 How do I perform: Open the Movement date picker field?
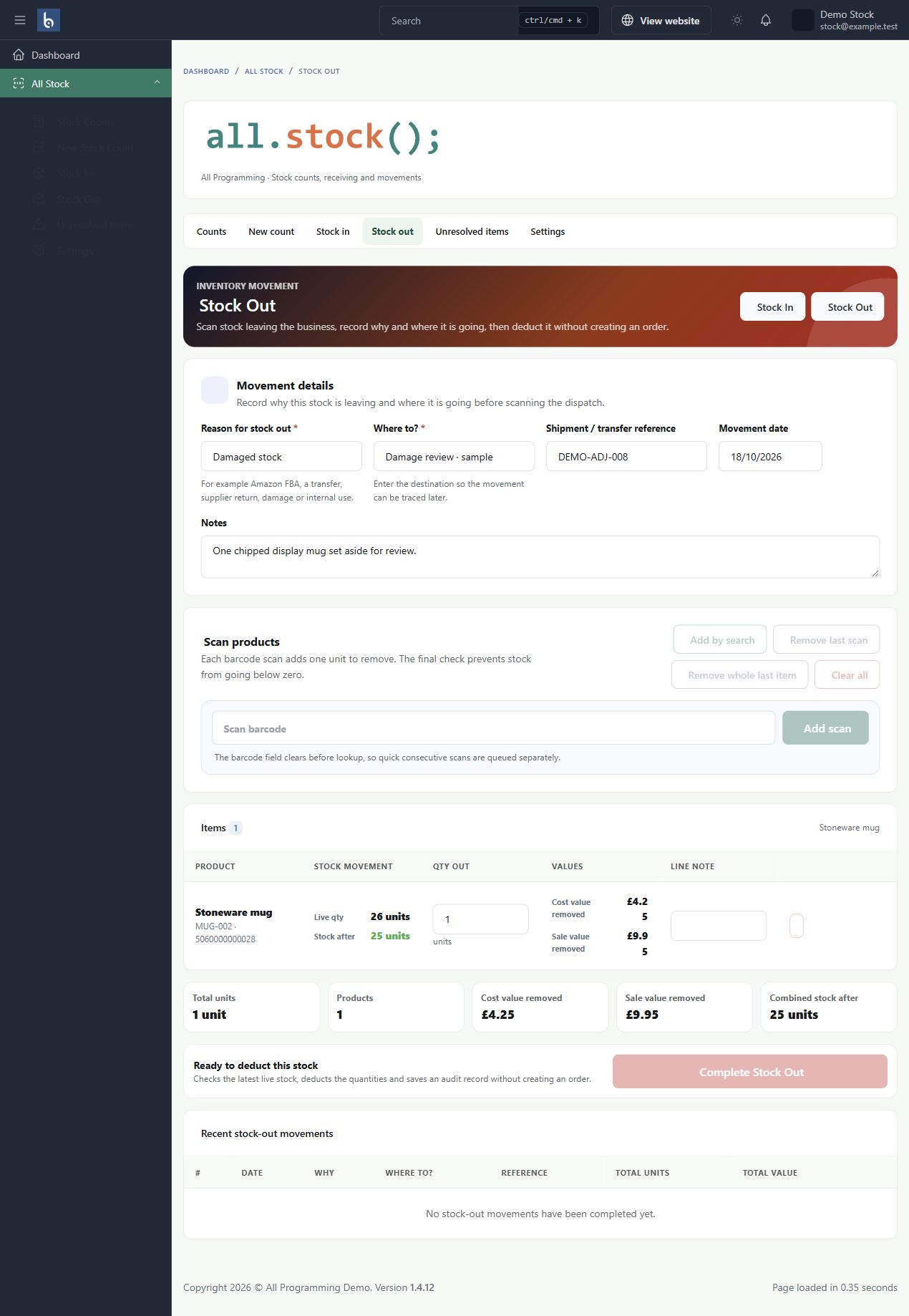(770, 457)
